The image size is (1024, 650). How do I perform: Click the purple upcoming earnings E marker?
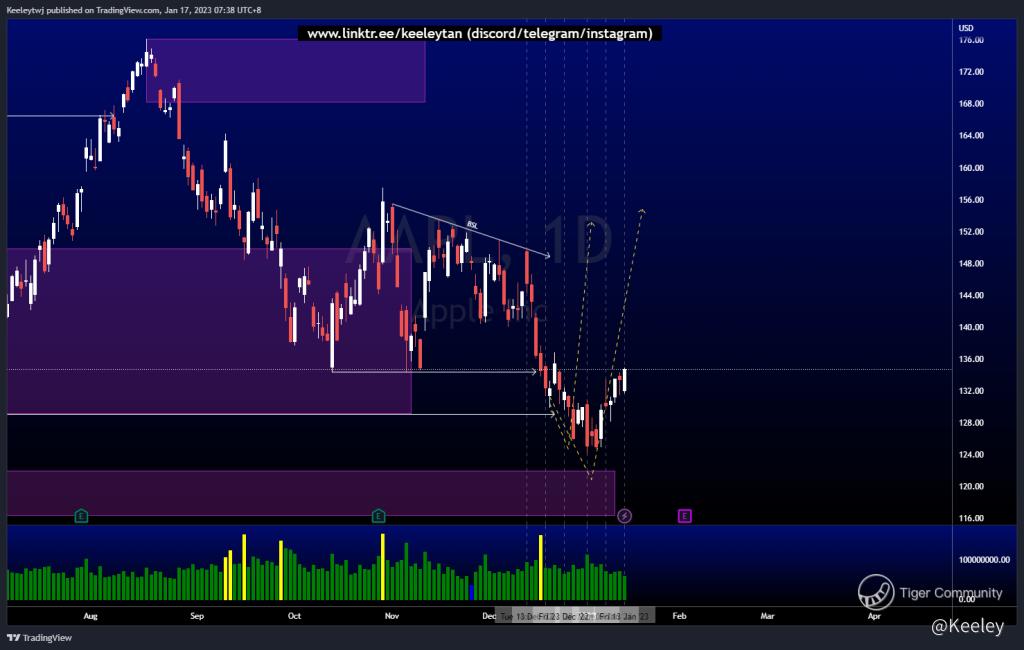pos(684,516)
